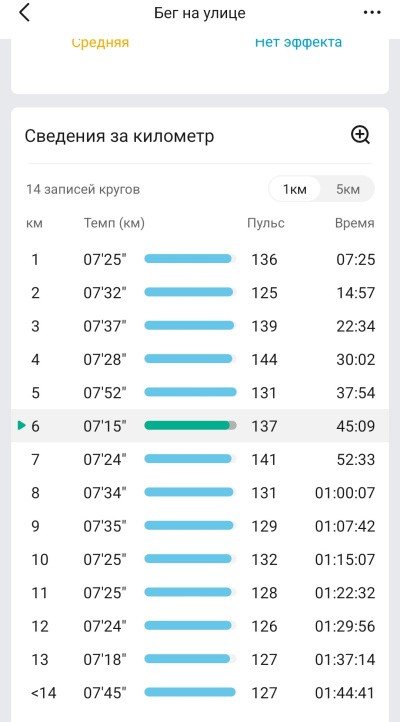This screenshot has height=722, width=400.
Task: Tap the Время column header
Action: [x=354, y=223]
